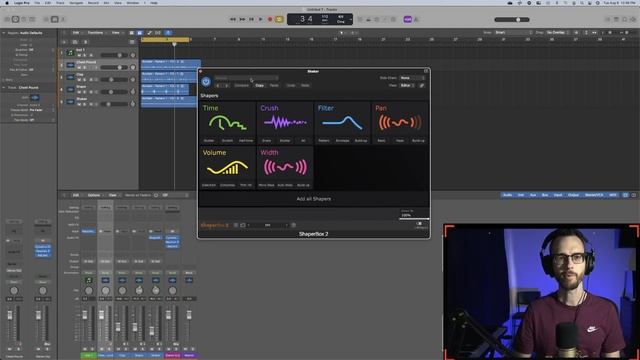The width and height of the screenshot is (640, 360).
Task: Toggle the Mixer button in control bar
Action: (x=55, y=19)
